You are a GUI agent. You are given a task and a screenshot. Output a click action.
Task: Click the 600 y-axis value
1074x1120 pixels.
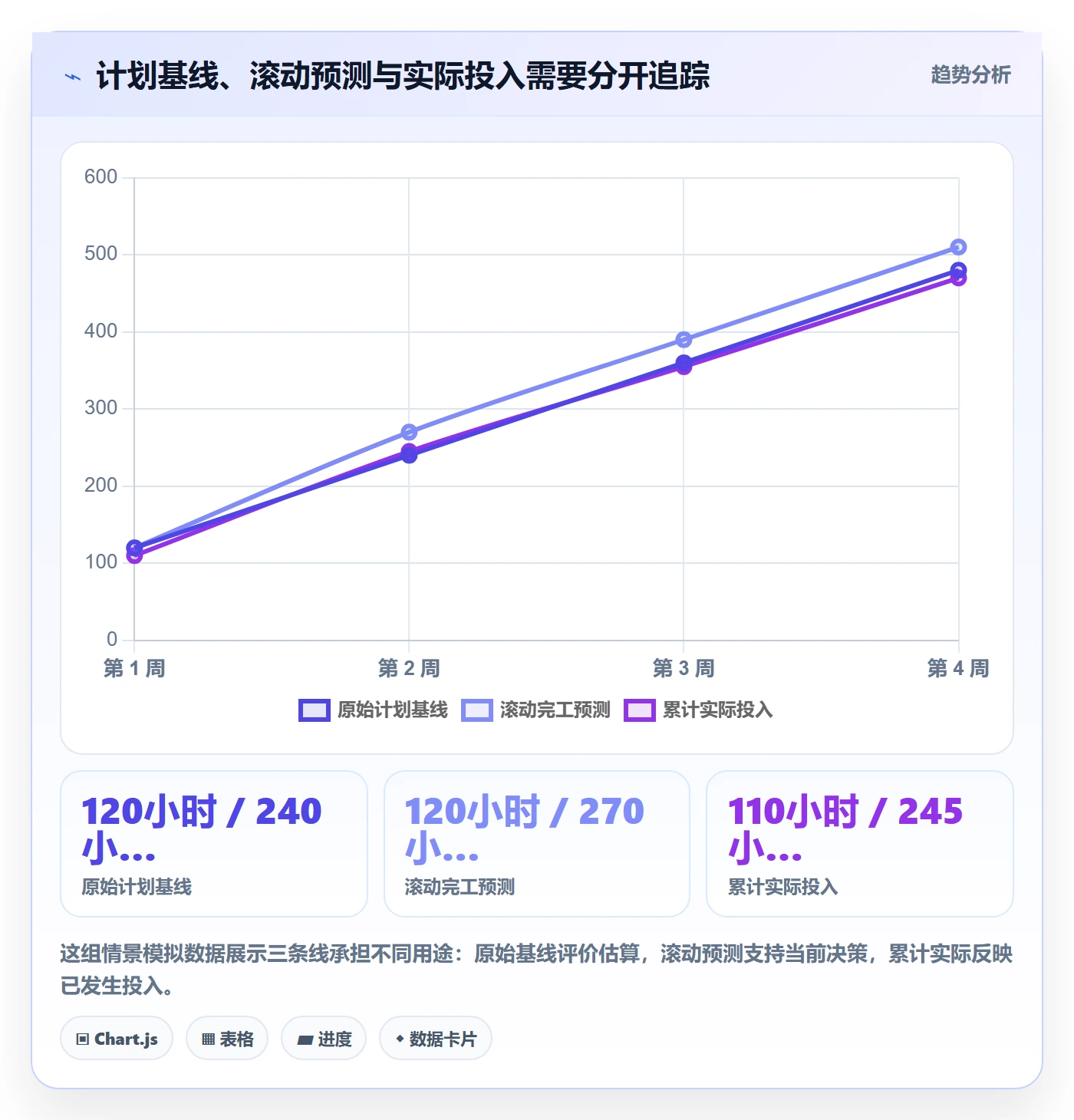click(x=100, y=177)
